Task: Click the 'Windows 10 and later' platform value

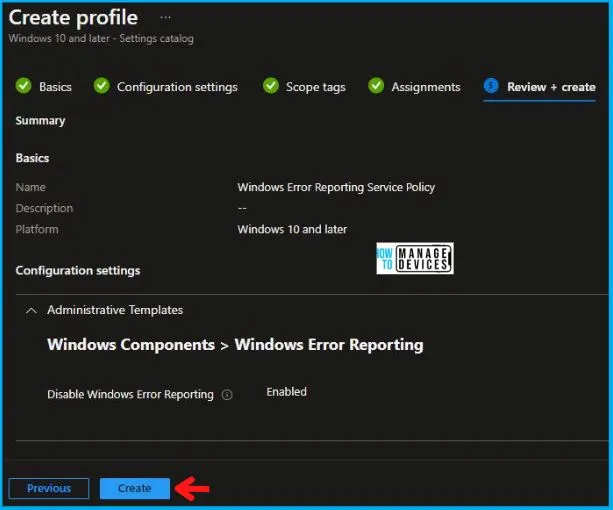Action: (x=292, y=229)
